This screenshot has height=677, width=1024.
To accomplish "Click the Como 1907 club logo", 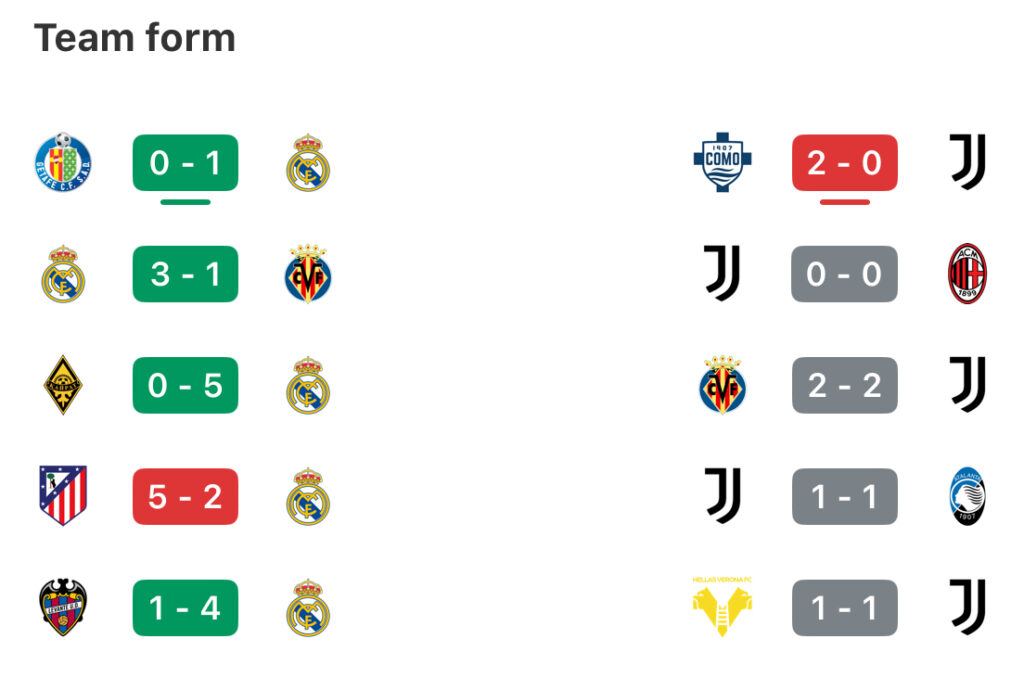I will coord(722,163).
